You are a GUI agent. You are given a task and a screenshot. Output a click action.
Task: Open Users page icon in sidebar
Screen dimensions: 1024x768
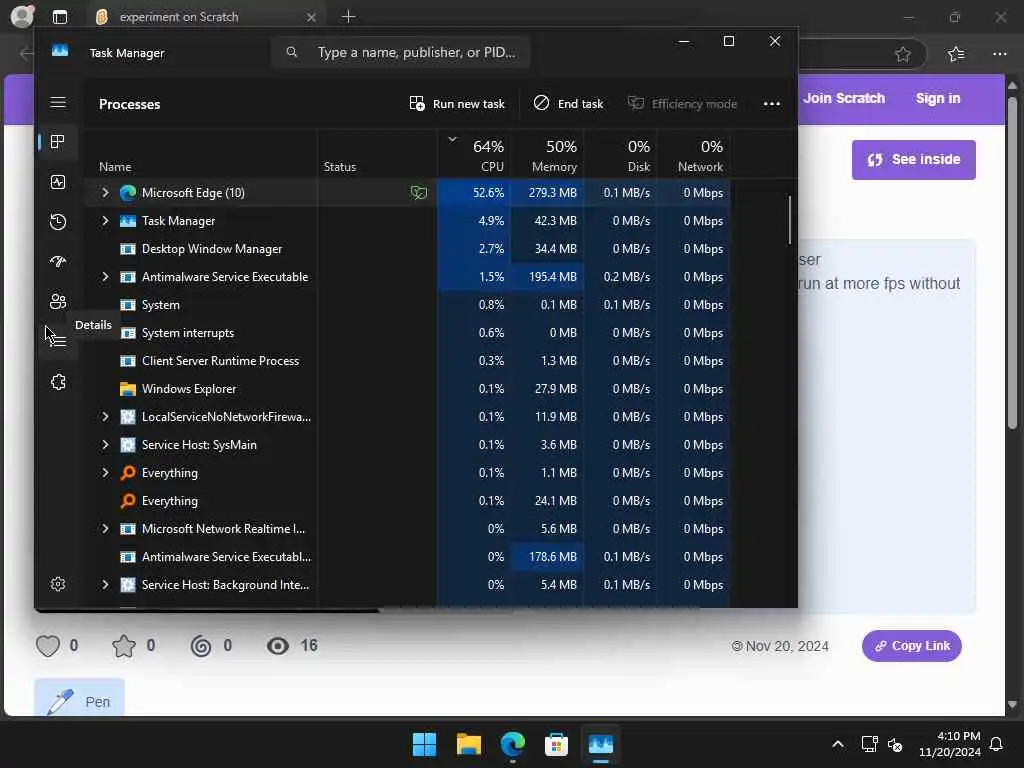click(x=58, y=302)
